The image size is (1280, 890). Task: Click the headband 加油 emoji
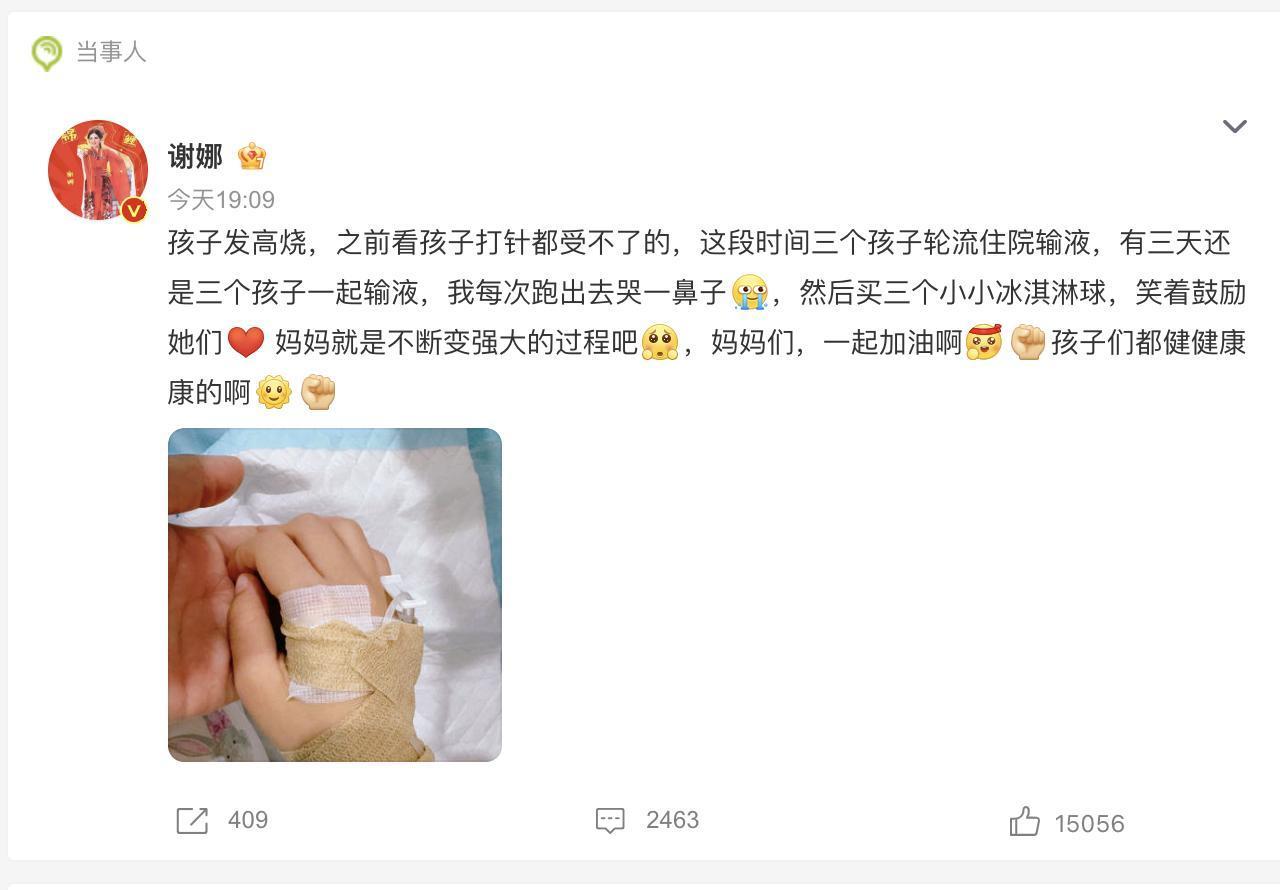(984, 342)
